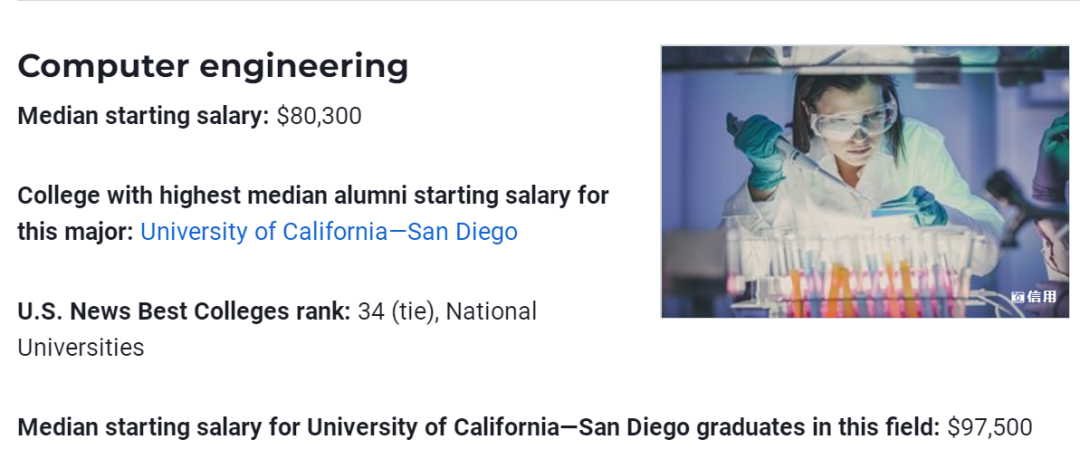This screenshot has height=459, width=1080.
Task: Click the bold Median starting salary label
Action: point(143,116)
